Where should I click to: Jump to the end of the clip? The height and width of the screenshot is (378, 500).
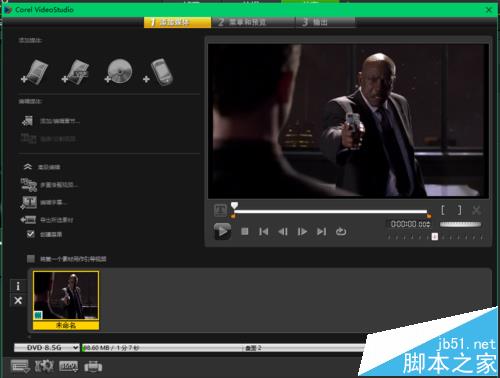[321, 231]
